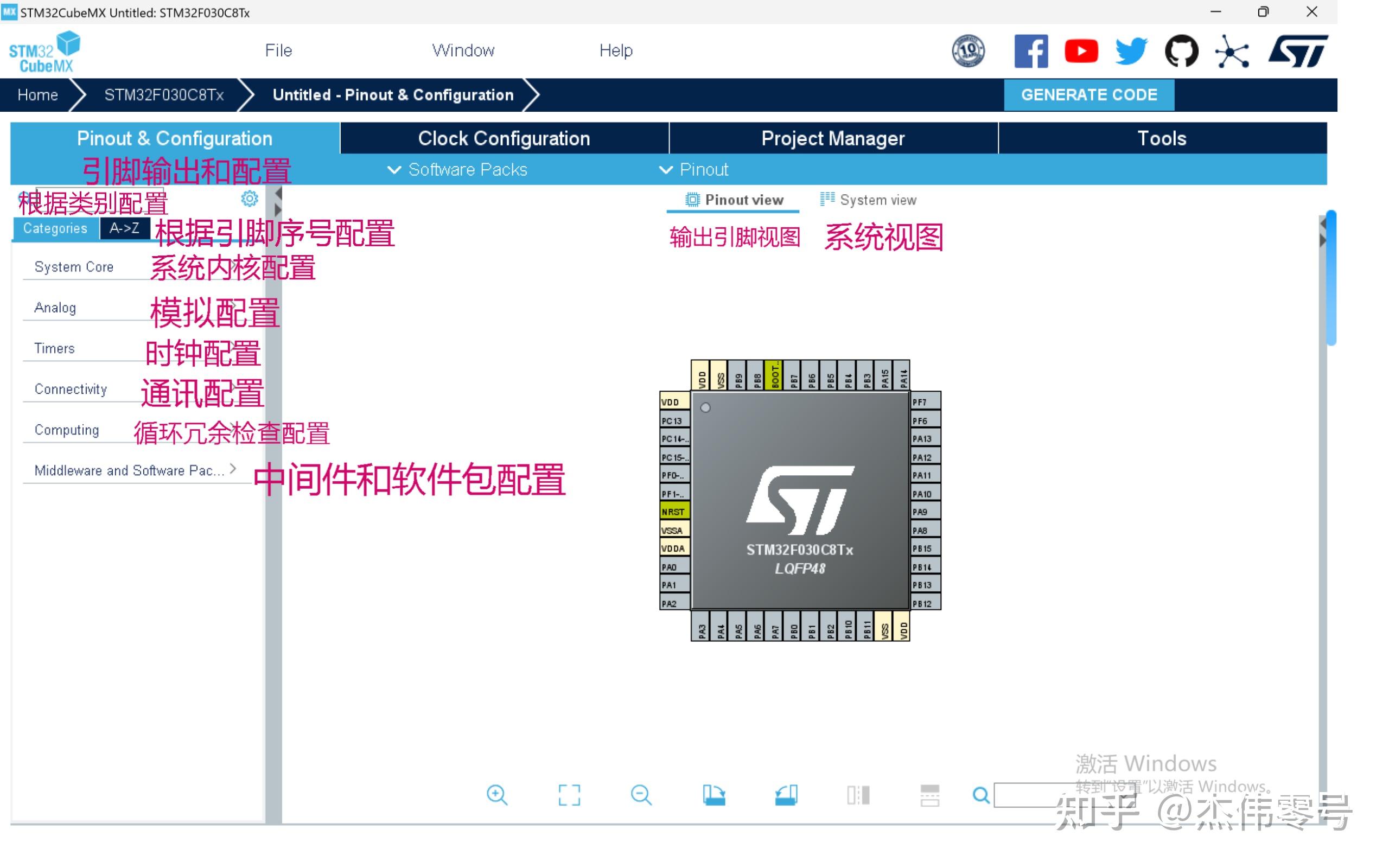Click Untitled - Pinout & Configuration breadcrumb
1389x868 pixels.
click(x=393, y=95)
